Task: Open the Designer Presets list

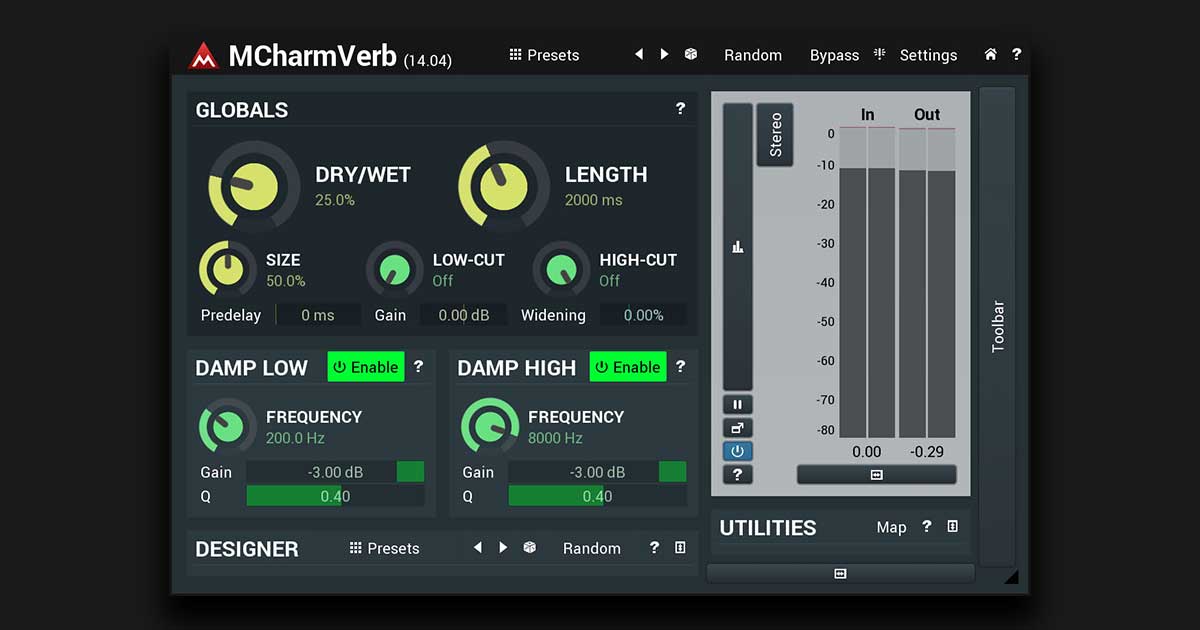Action: point(385,548)
